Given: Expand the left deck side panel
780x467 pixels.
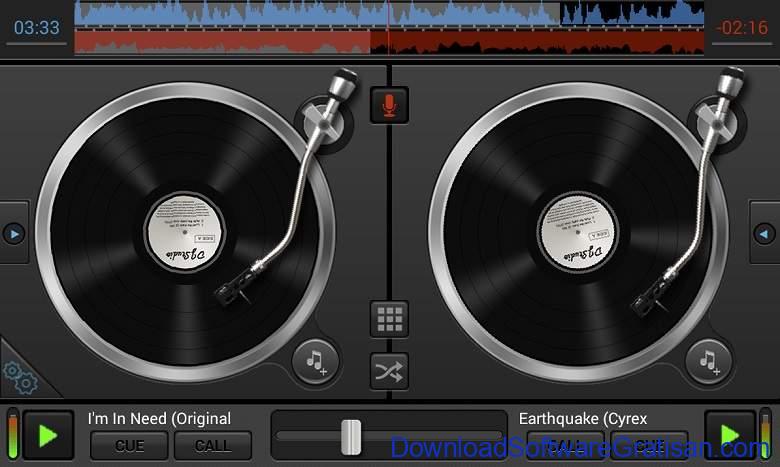Looking at the screenshot, I should coord(14,233).
